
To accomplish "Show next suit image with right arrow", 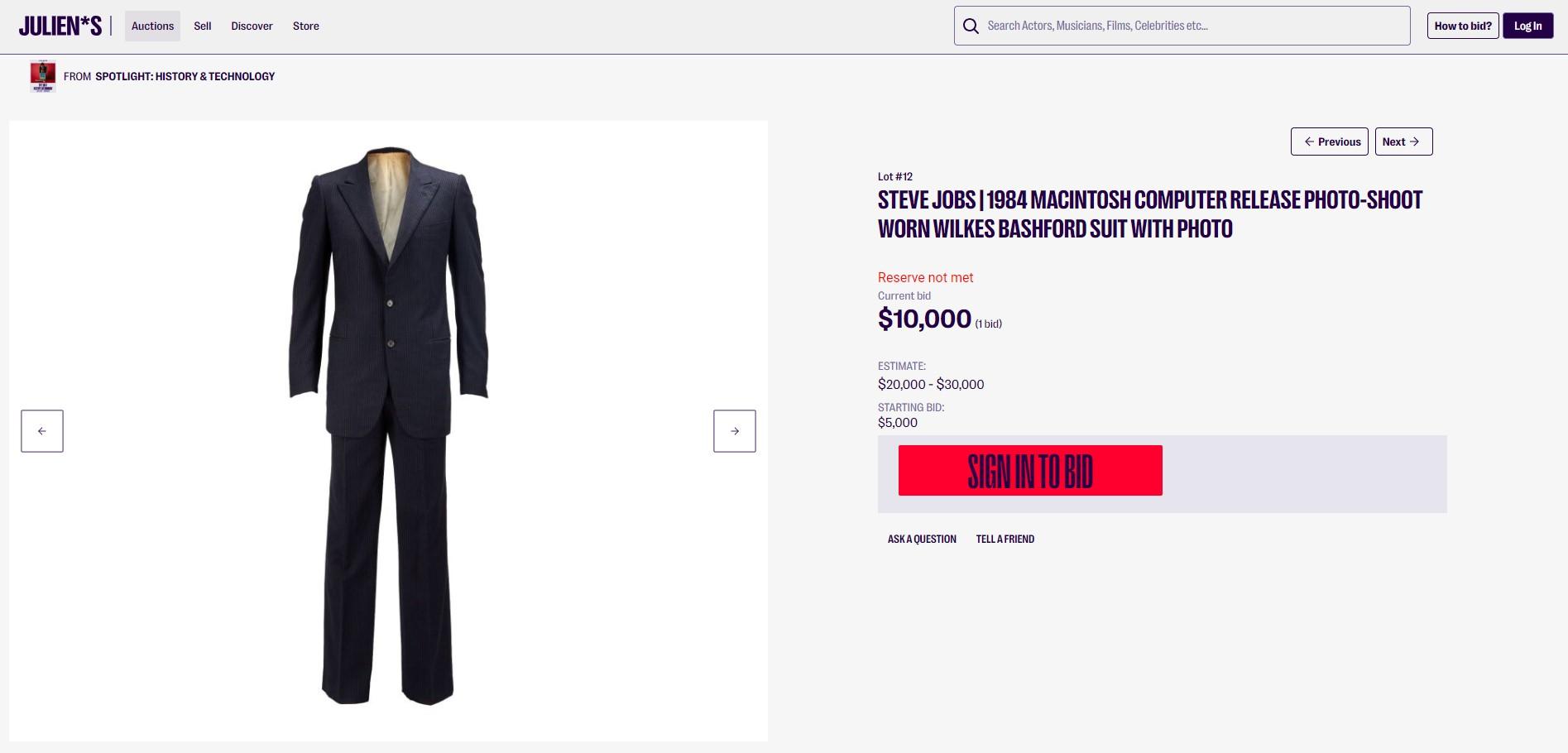I will click(735, 431).
